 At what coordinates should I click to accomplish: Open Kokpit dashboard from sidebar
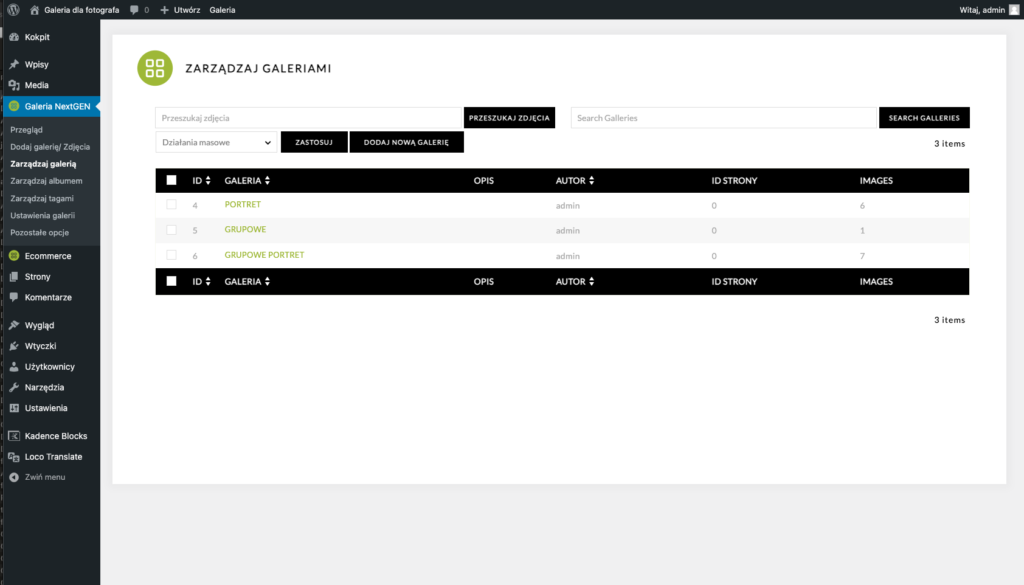coord(37,37)
